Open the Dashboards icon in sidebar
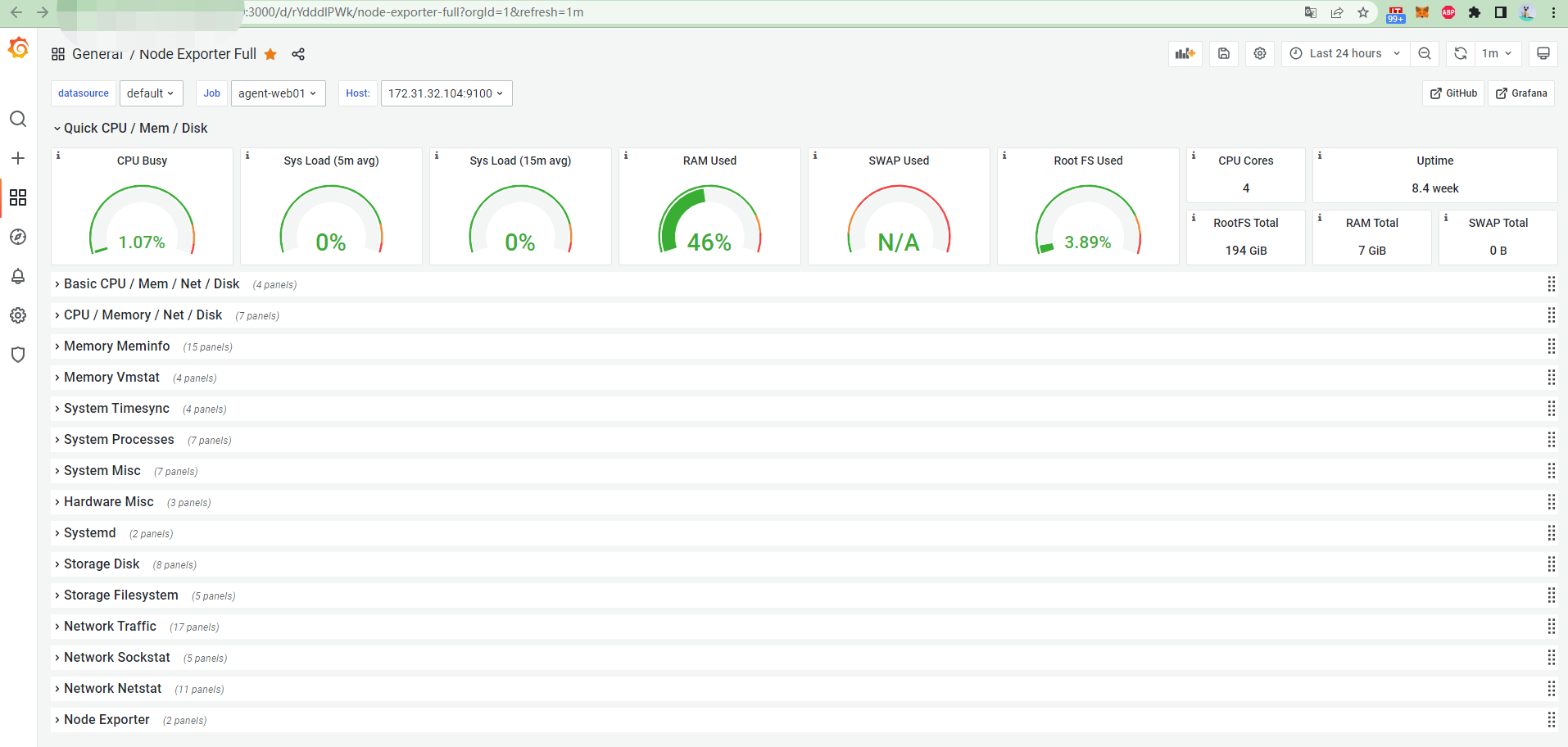Screen dimensions: 1568x747 [18, 197]
